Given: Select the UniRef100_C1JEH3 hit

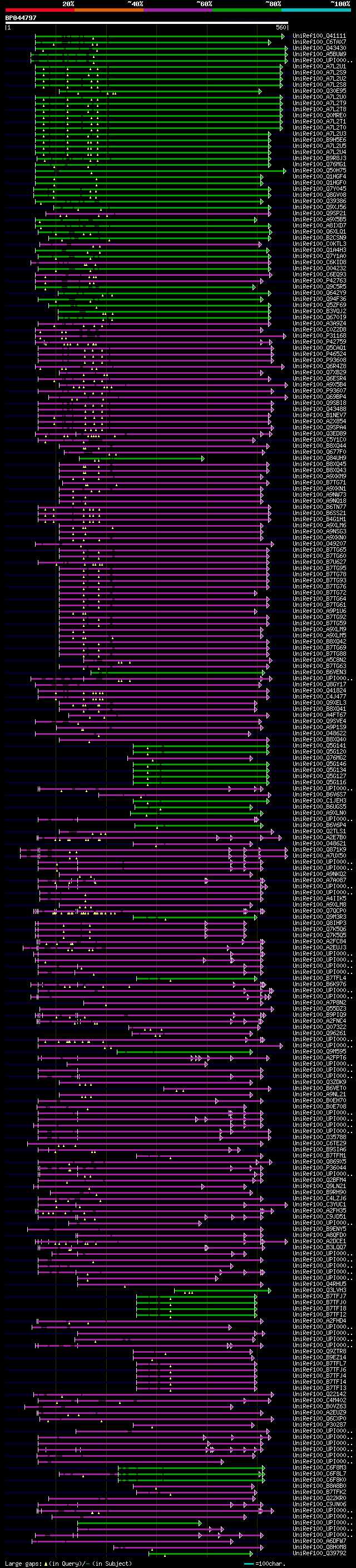Looking at the screenshot, I should click(x=319, y=800).
